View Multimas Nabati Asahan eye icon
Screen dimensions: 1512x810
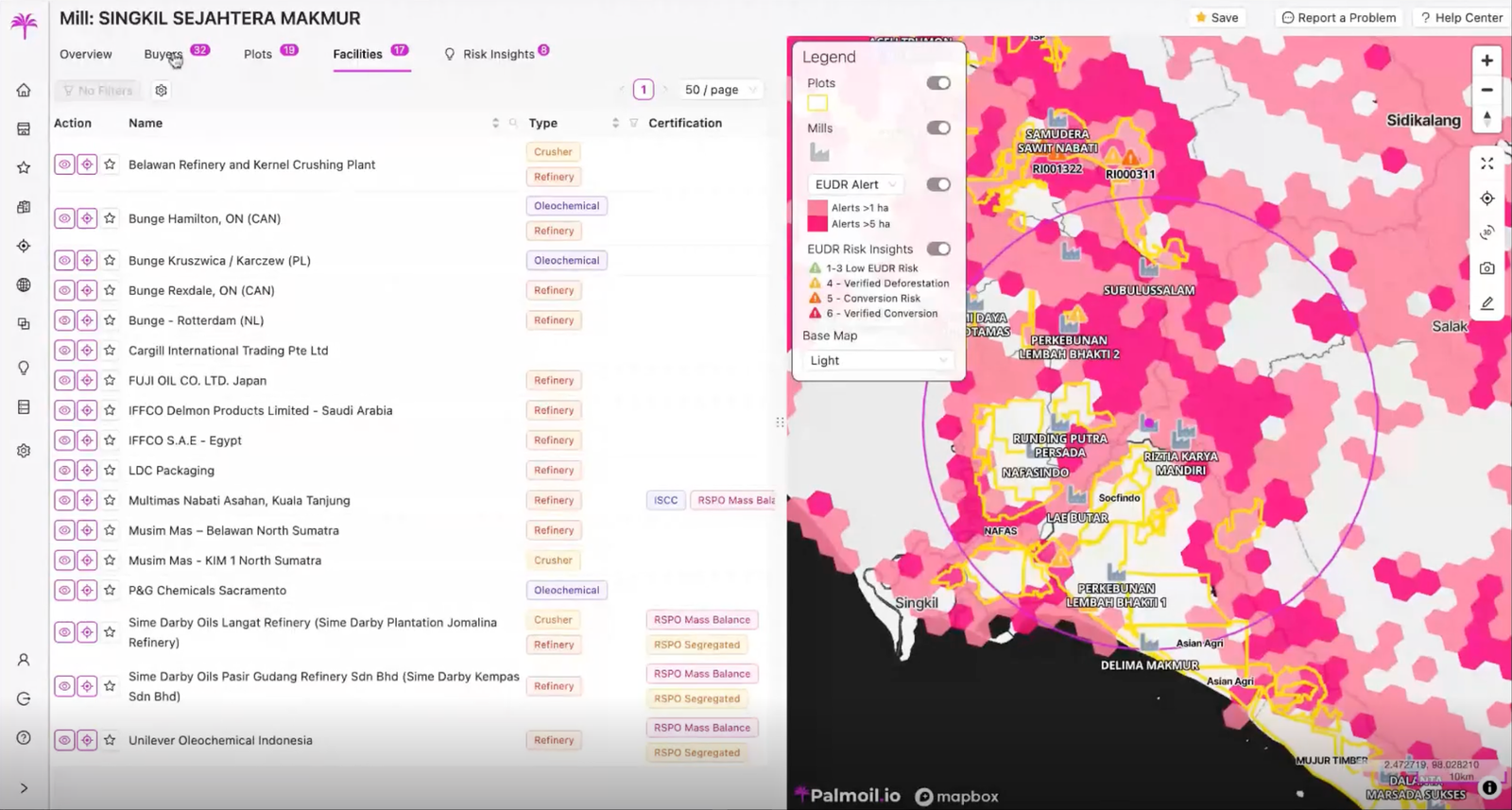tap(64, 500)
